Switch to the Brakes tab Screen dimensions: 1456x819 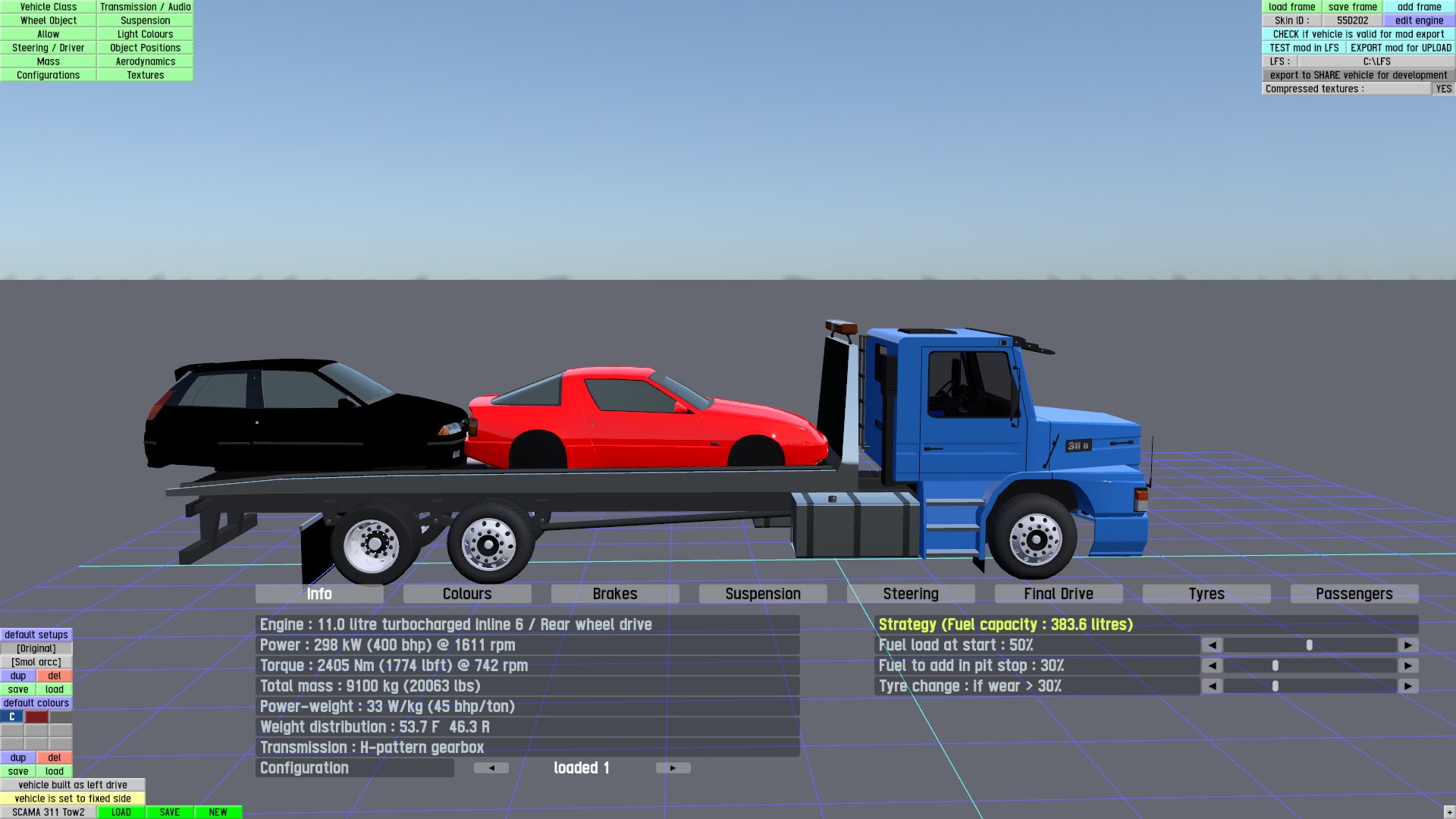point(614,594)
